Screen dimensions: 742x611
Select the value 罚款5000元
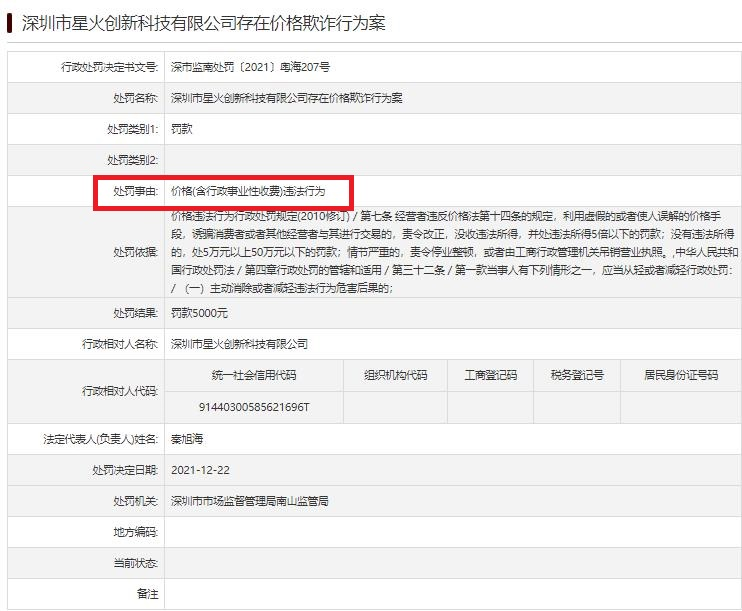click(199, 313)
